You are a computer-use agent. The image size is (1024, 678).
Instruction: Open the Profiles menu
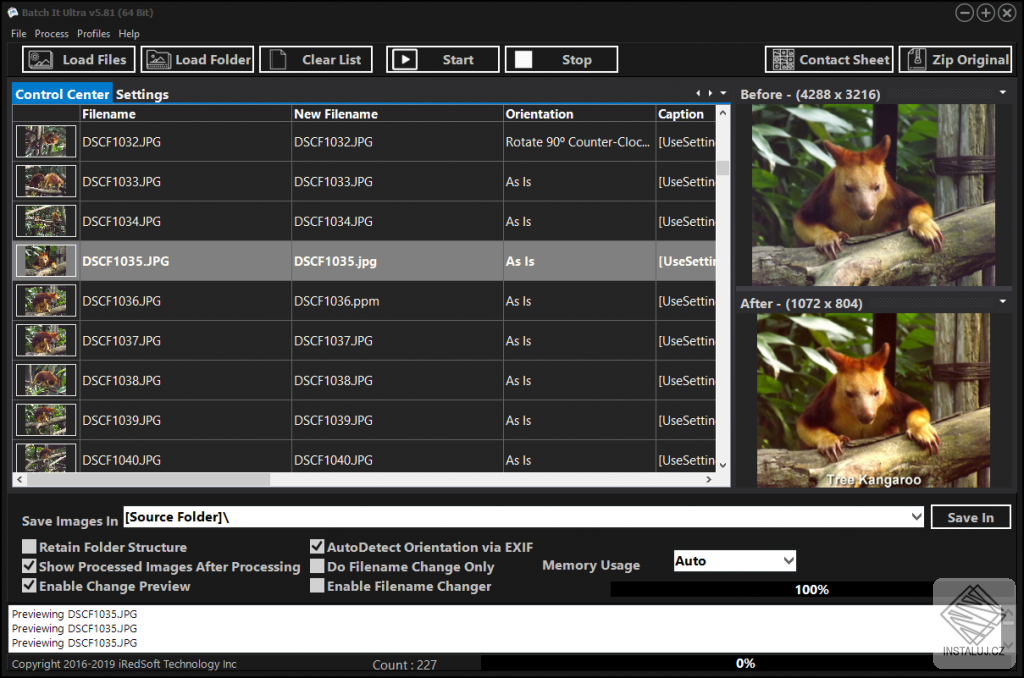coord(94,34)
